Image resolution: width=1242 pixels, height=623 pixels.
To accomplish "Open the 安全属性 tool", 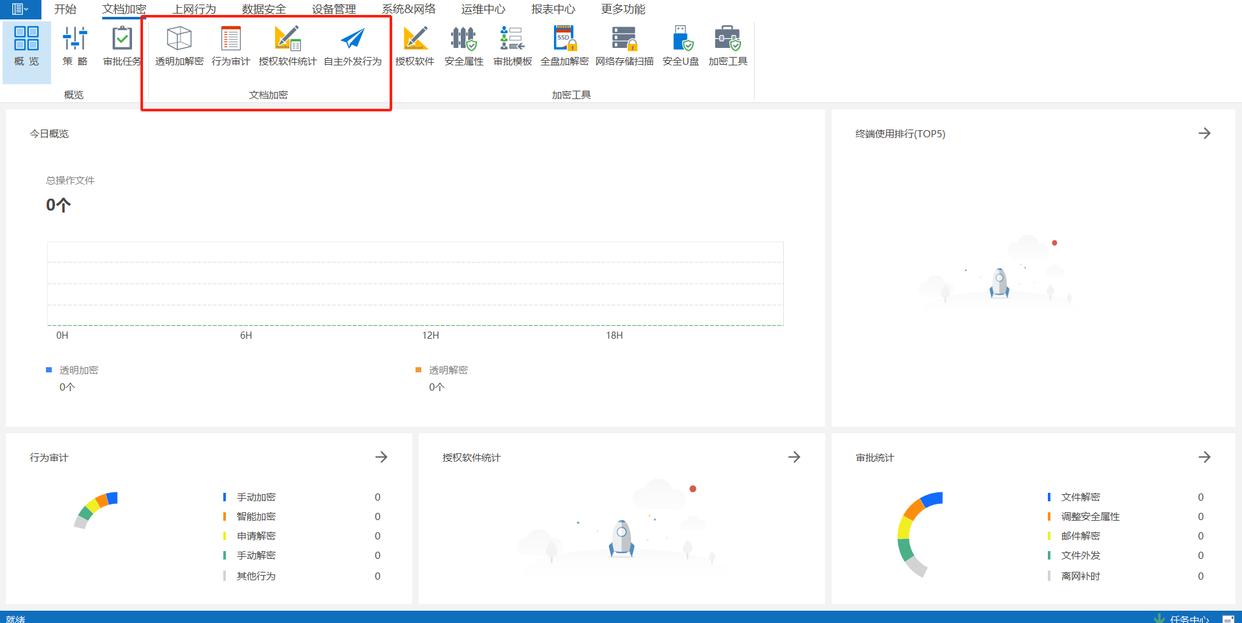I will pyautogui.click(x=463, y=46).
